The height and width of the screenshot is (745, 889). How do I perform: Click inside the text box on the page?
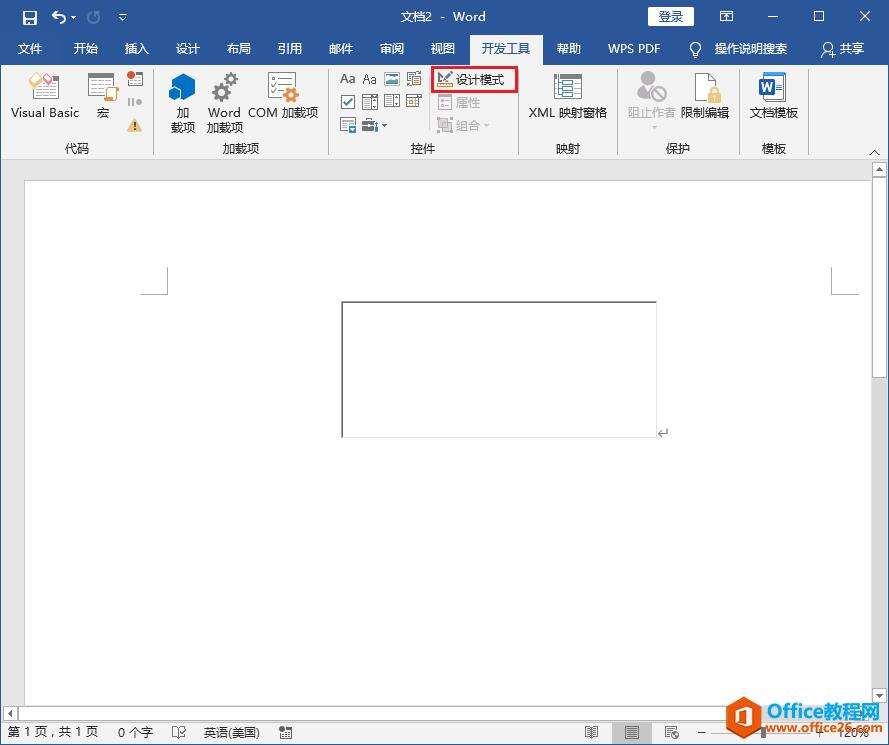pos(499,370)
